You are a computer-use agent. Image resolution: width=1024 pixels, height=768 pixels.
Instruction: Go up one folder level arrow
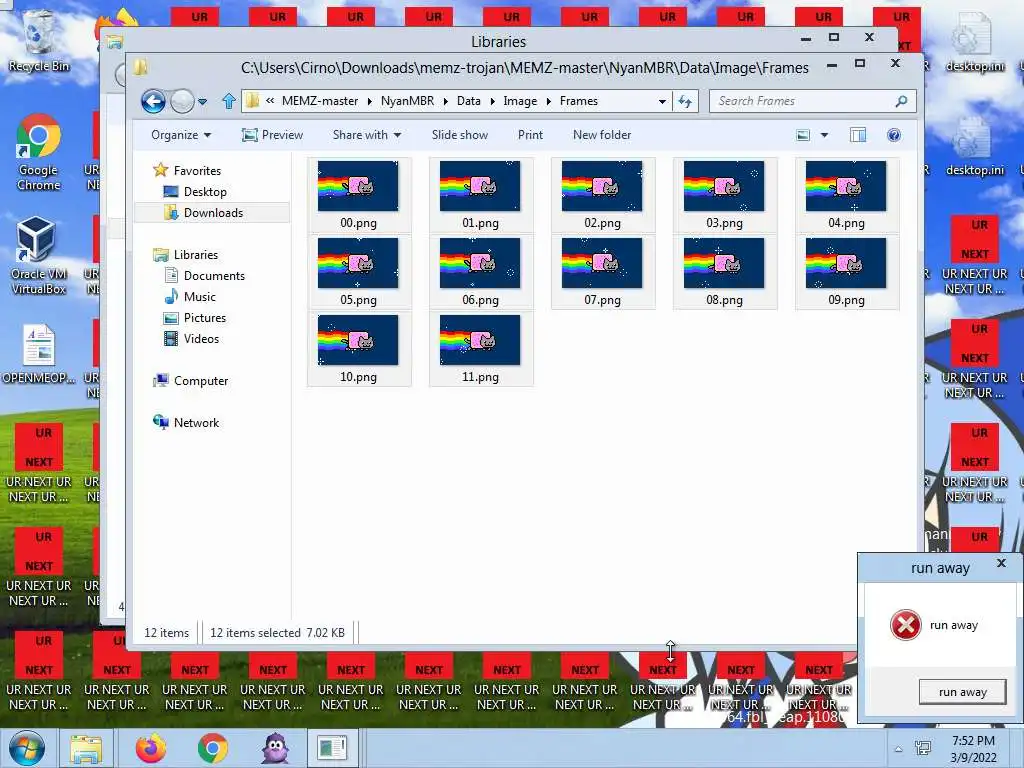pyautogui.click(x=229, y=101)
